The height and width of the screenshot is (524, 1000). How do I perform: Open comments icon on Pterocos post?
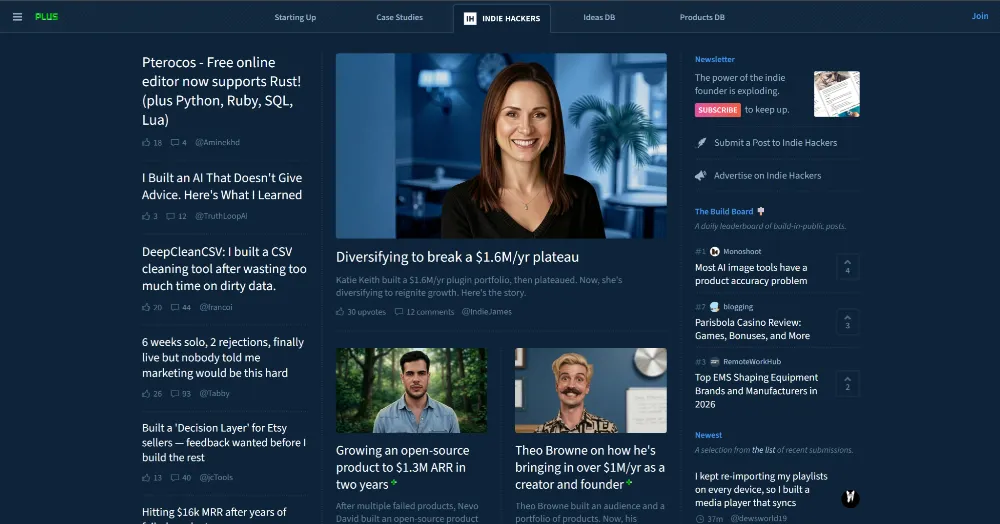175,143
